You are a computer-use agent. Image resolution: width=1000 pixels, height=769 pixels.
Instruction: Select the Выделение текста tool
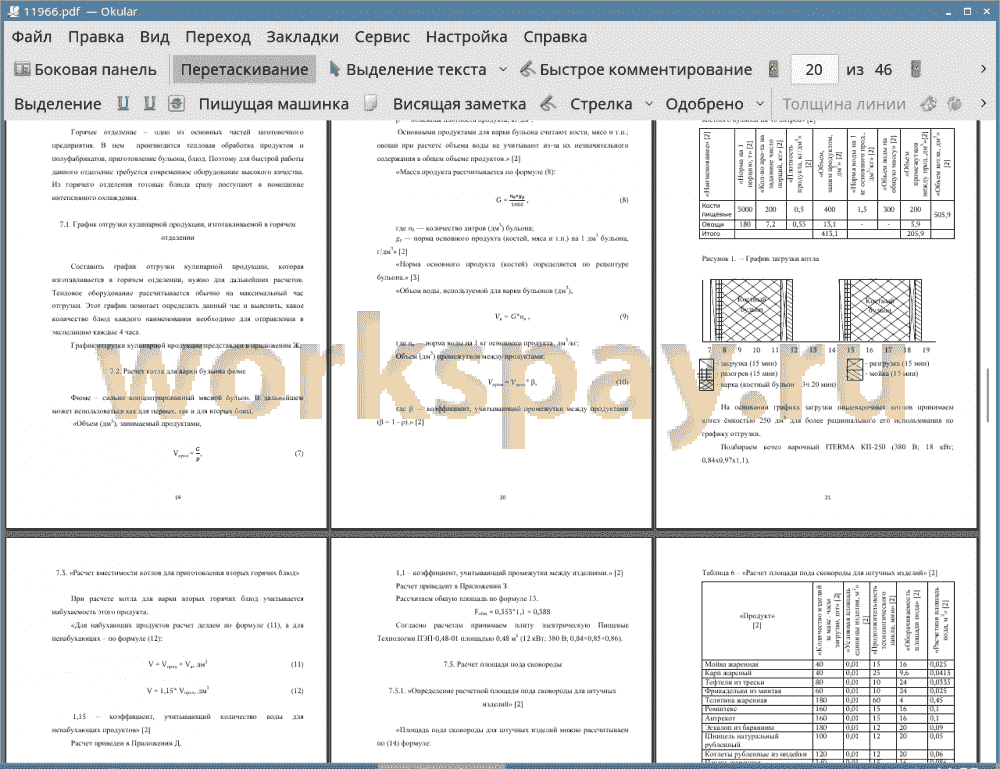(x=407, y=70)
